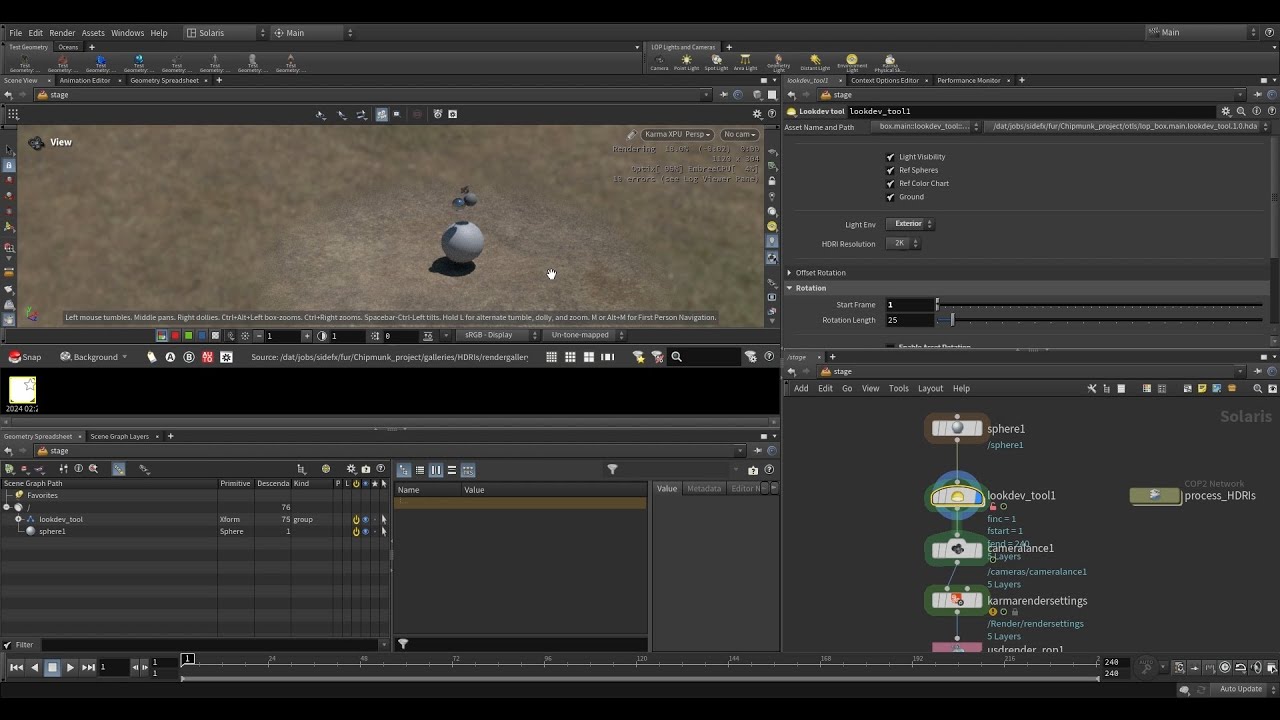Click the Start Frame slider handle
This screenshot has width=1280, height=720.
[937, 304]
